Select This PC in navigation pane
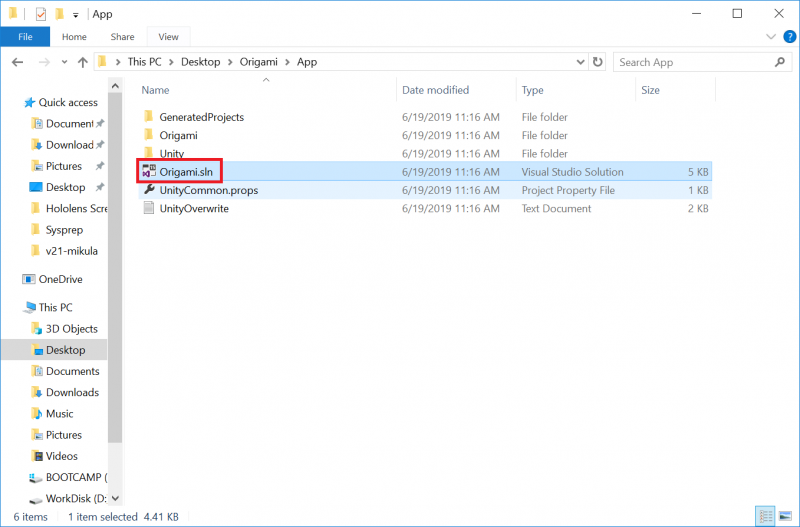 point(55,308)
